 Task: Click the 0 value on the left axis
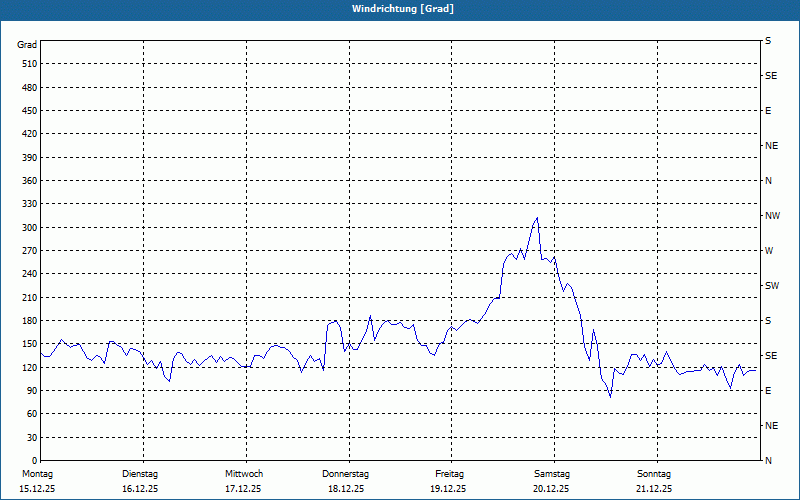[x=33, y=461]
